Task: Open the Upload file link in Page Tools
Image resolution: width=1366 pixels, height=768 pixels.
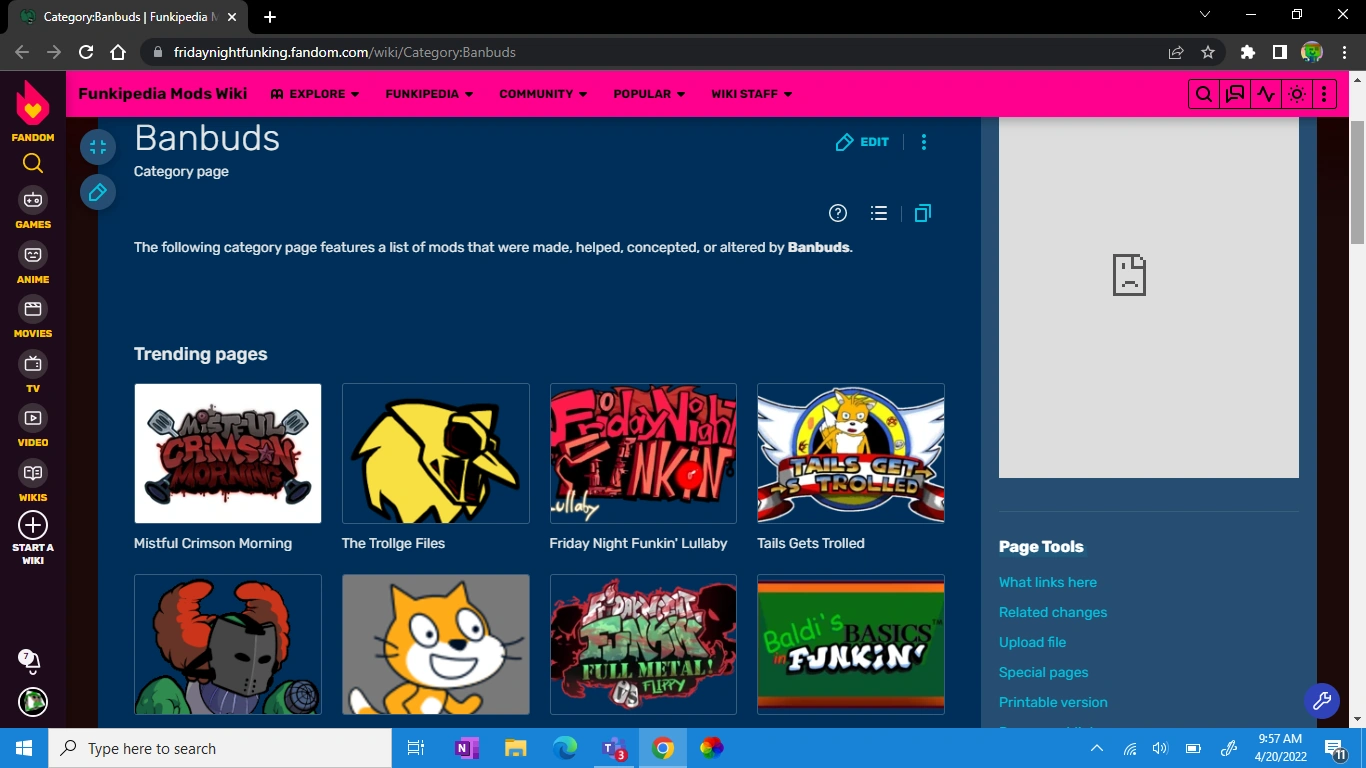Action: click(1032, 642)
